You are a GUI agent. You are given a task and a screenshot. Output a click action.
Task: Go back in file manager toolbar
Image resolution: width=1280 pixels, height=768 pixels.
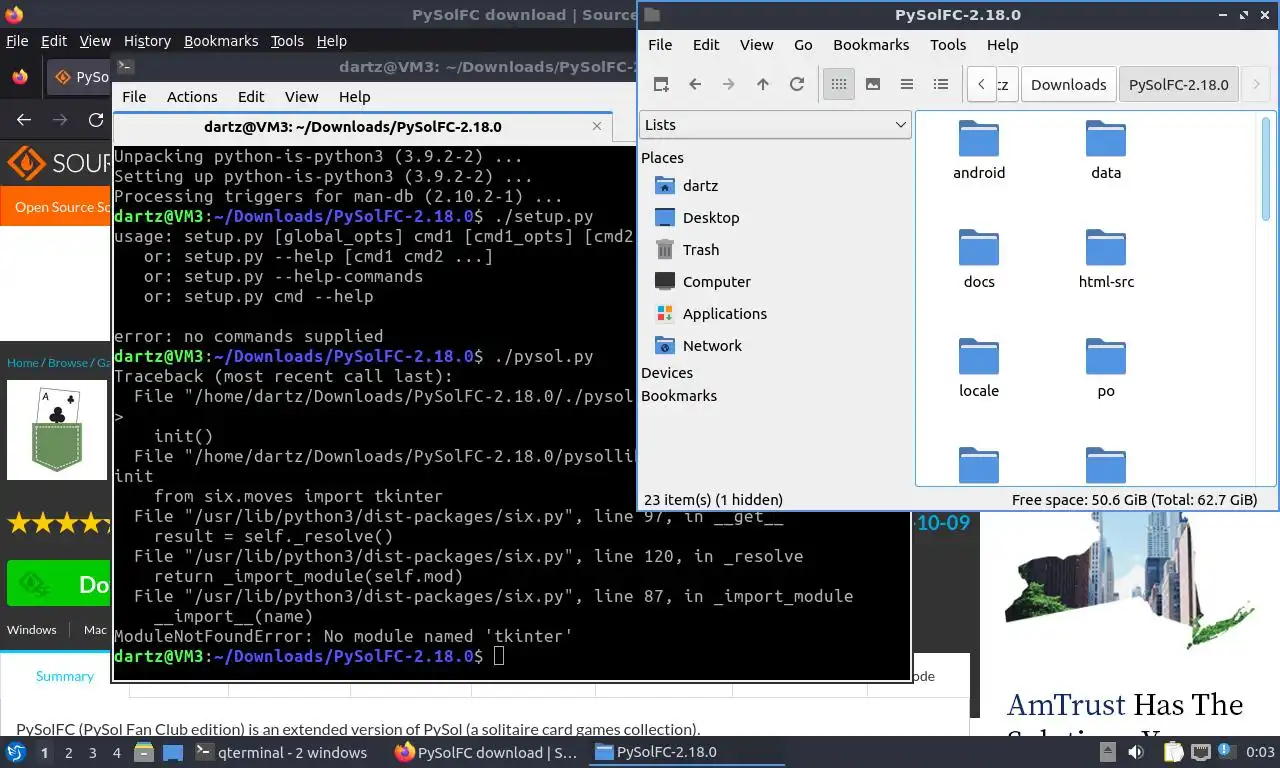(x=695, y=84)
